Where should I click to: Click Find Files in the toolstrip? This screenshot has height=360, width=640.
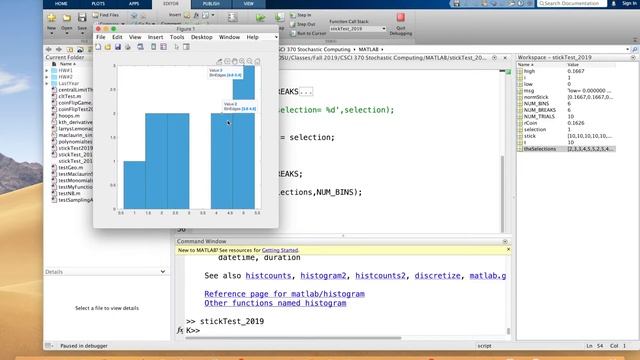tap(106, 15)
